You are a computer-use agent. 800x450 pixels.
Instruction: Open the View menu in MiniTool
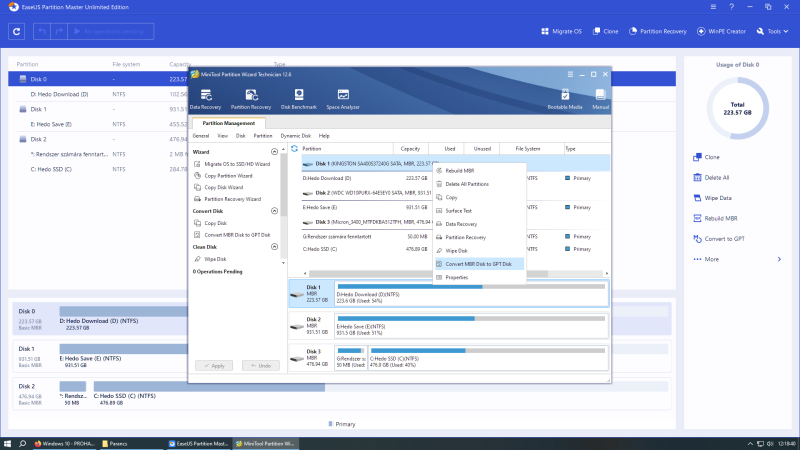click(x=222, y=136)
